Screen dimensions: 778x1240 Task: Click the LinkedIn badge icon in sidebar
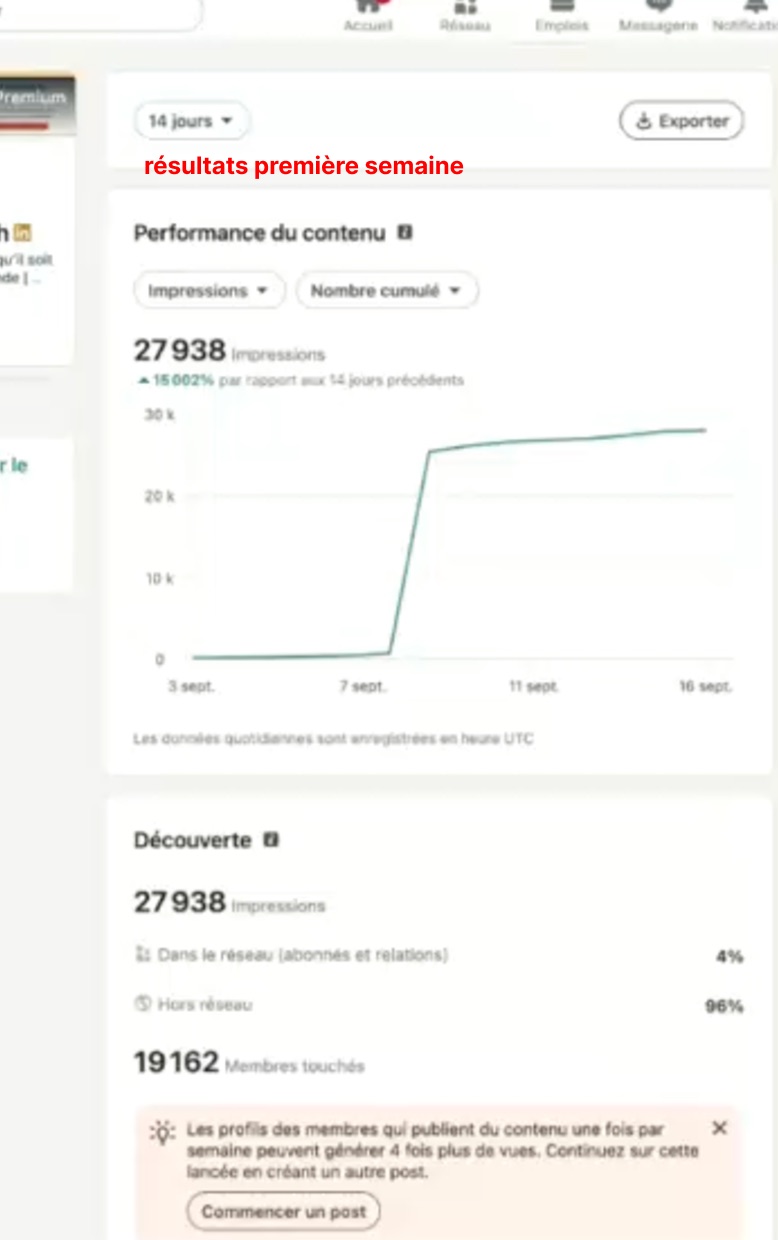(x=23, y=232)
